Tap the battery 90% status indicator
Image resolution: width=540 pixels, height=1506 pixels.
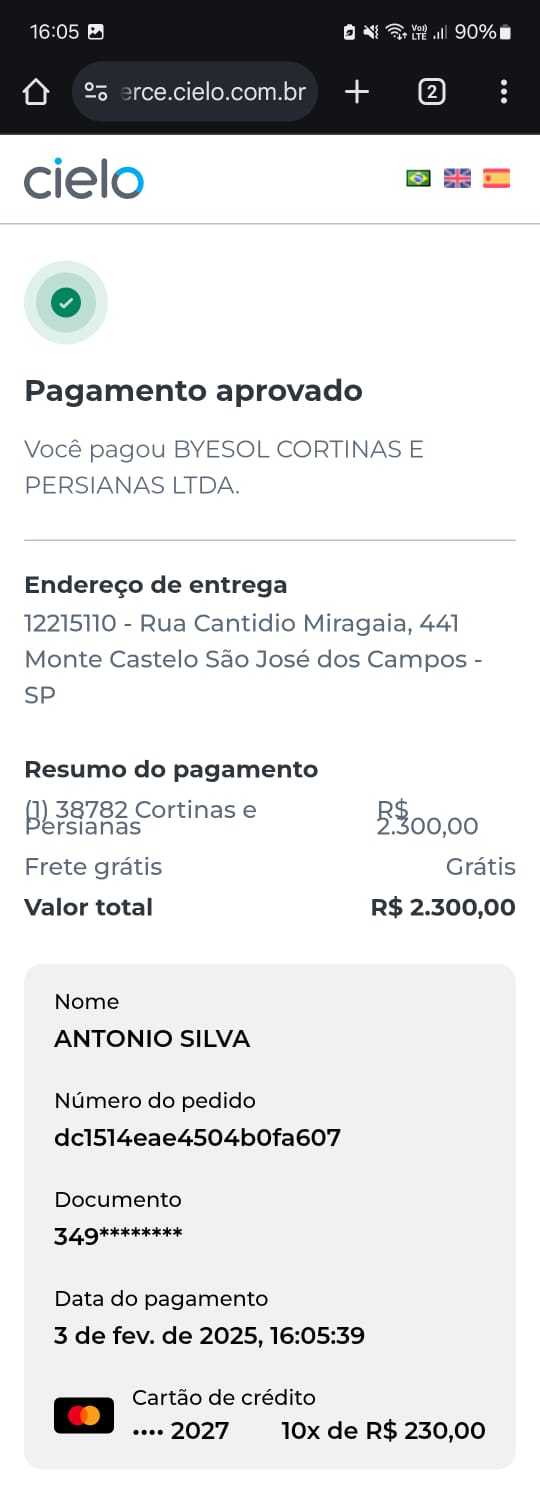tap(483, 32)
